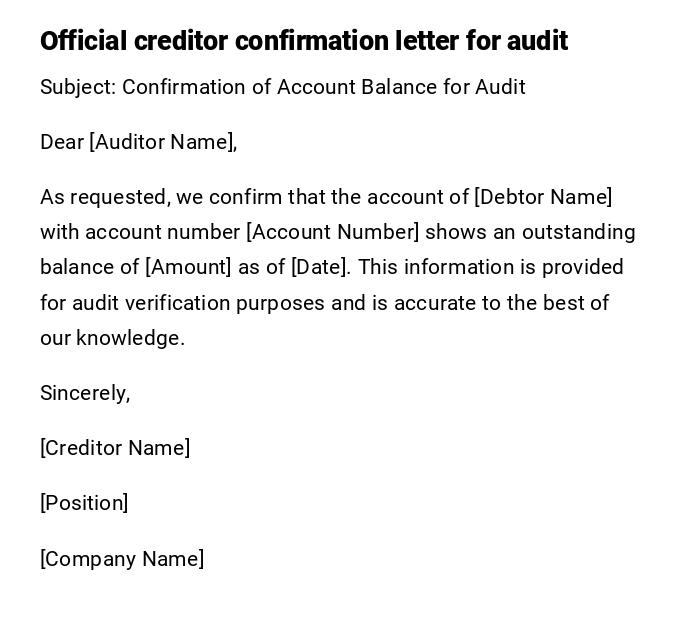
Task: Select the [Company Name] placeholder
Action: tap(122, 559)
